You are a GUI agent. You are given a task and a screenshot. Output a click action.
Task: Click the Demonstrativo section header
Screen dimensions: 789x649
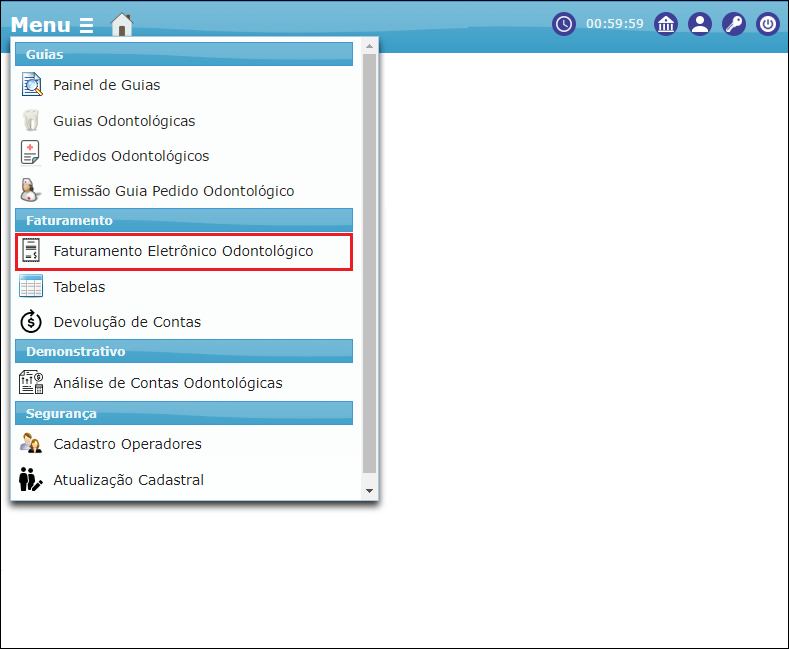[184, 351]
